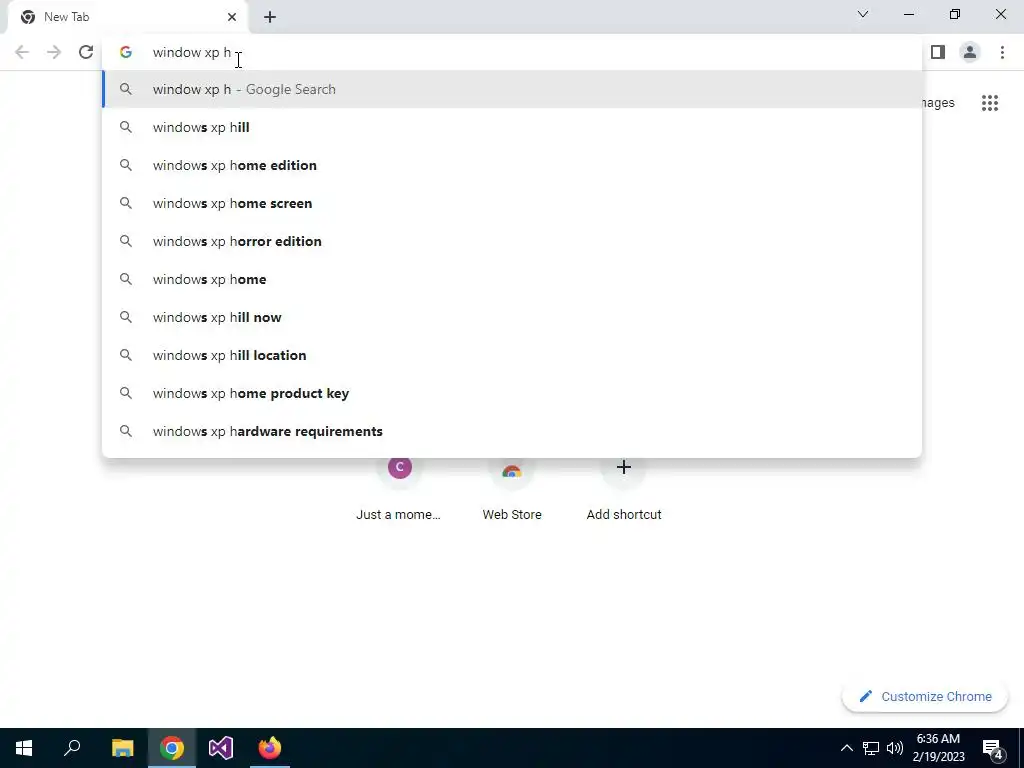
Task: Open a new tab with plus button
Action: point(270,17)
